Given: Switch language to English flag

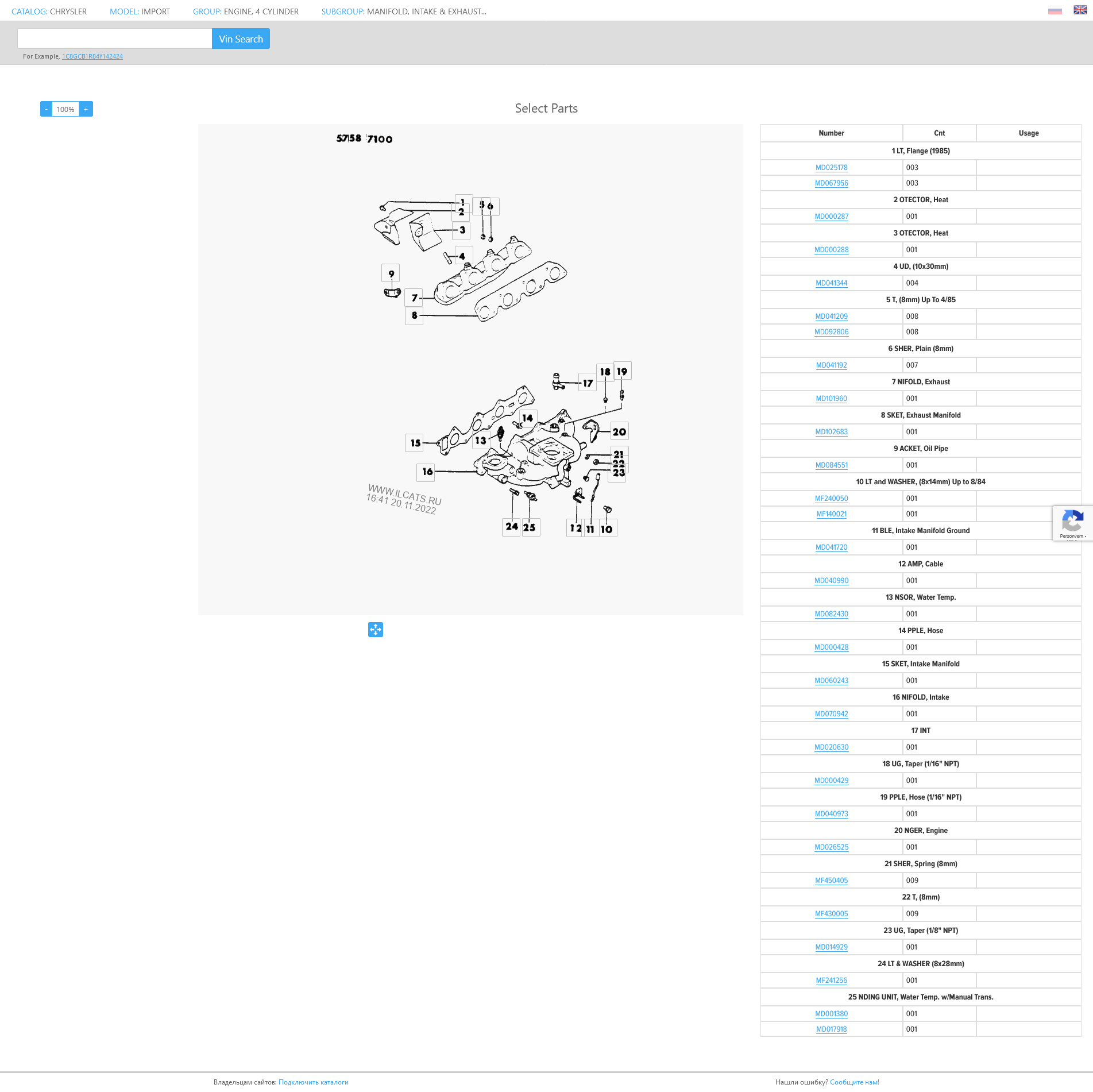Looking at the screenshot, I should coord(1080,10).
